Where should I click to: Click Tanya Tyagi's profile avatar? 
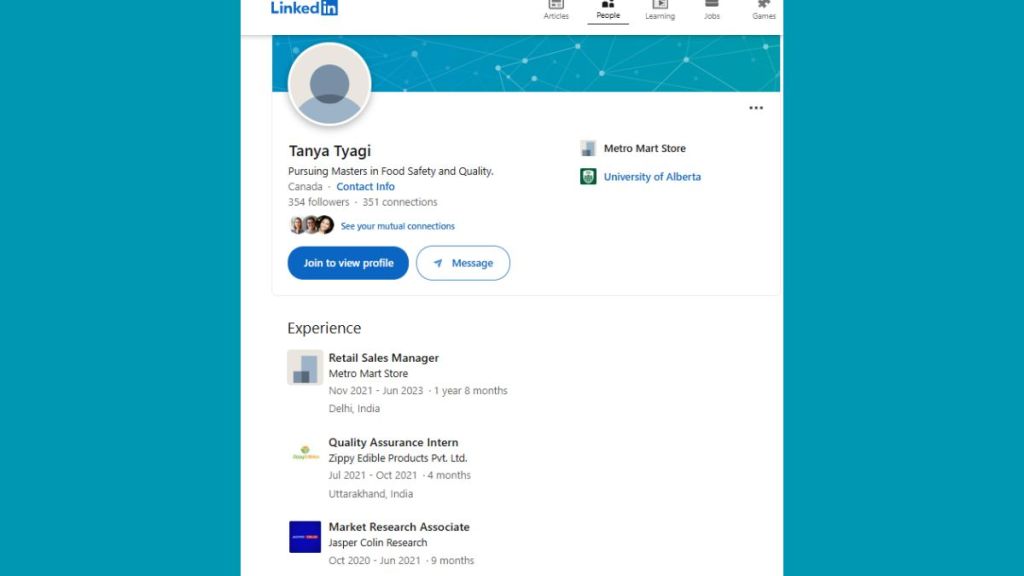point(329,85)
